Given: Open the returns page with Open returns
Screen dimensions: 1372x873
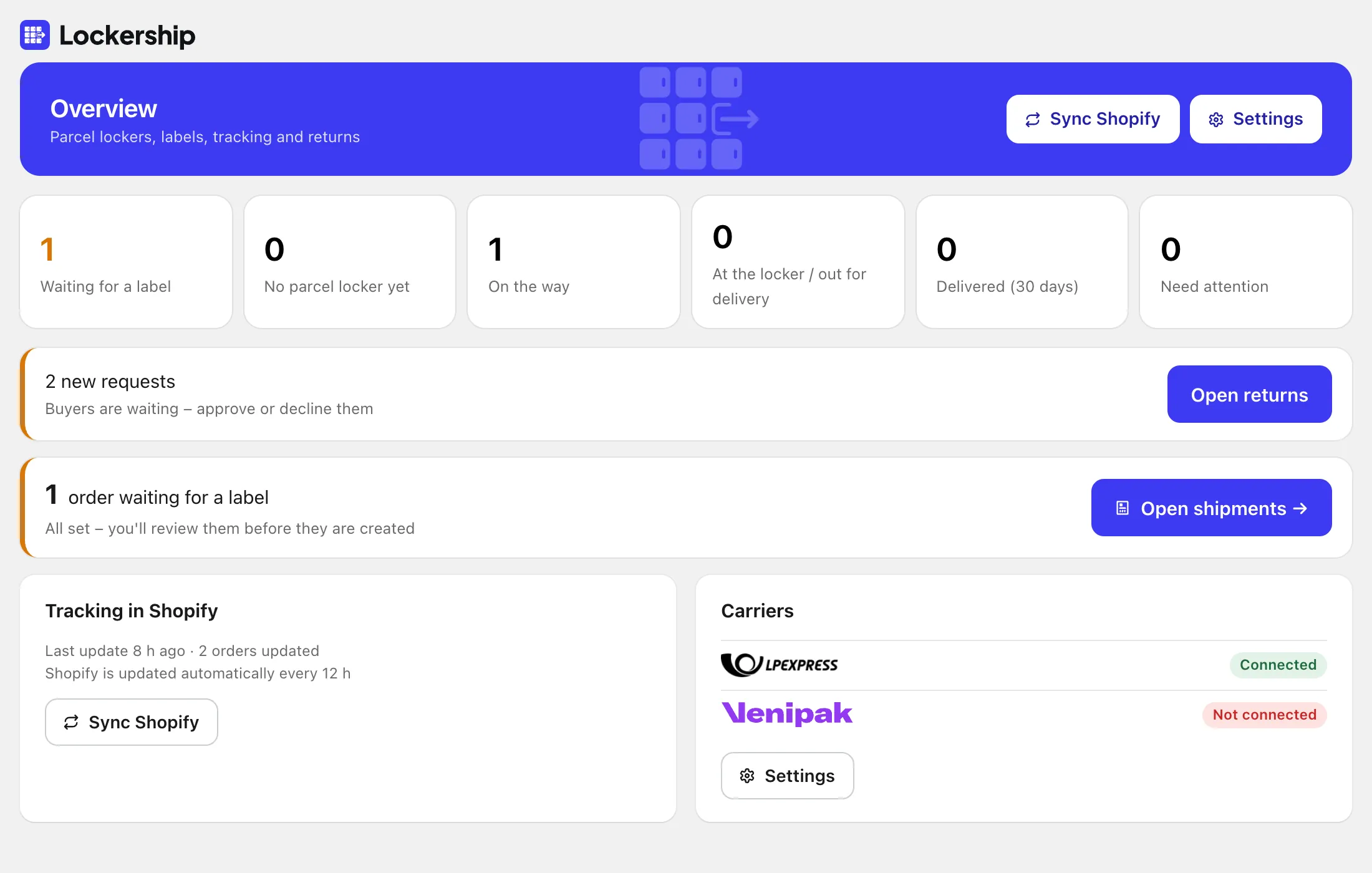Looking at the screenshot, I should pyautogui.click(x=1249, y=394).
